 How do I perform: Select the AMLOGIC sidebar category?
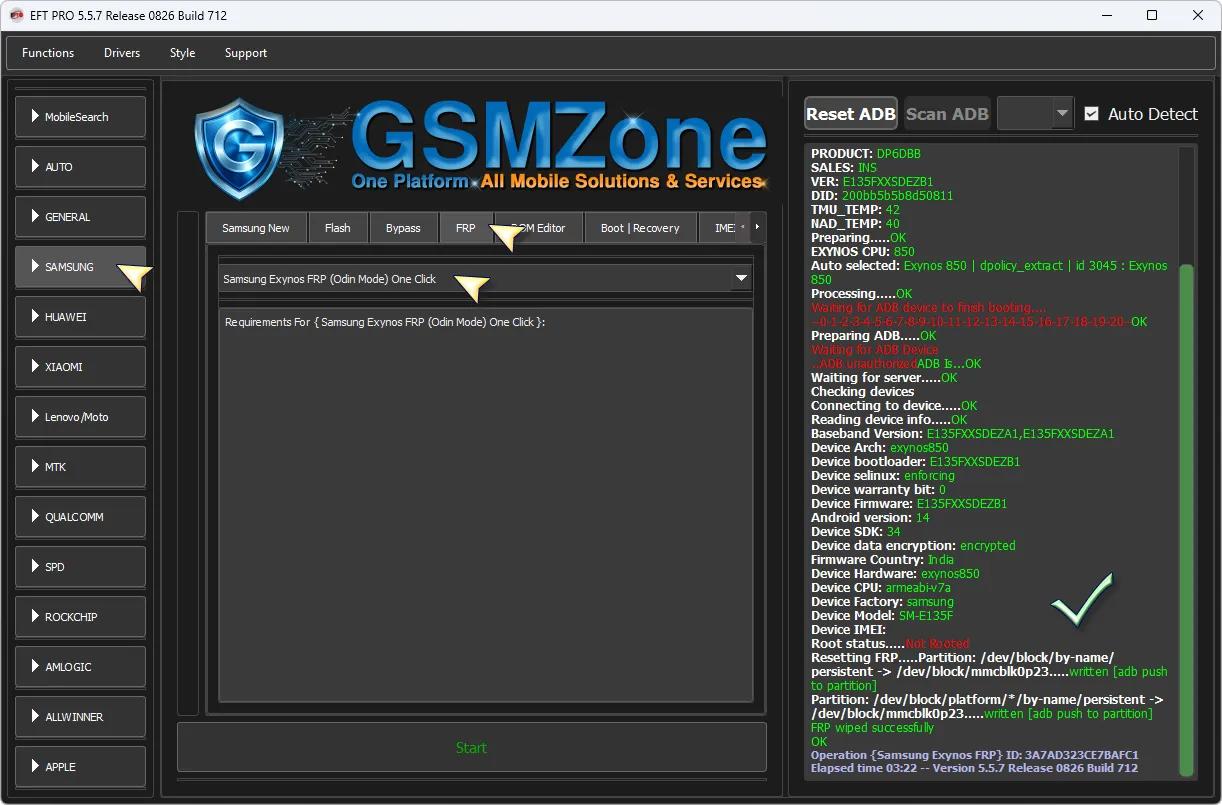click(x=80, y=667)
